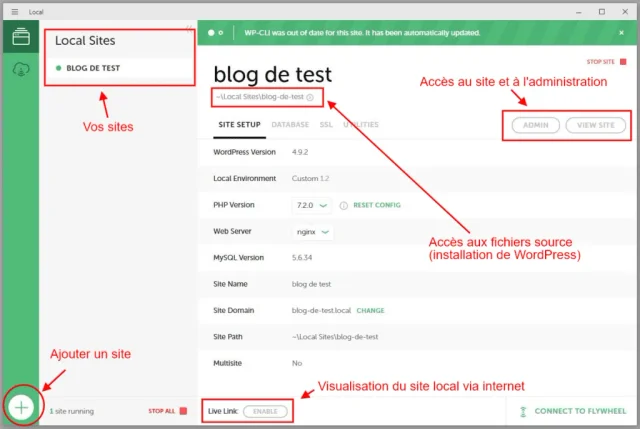Click info icon next to Reset Config
The width and height of the screenshot is (640, 429).
343,205
